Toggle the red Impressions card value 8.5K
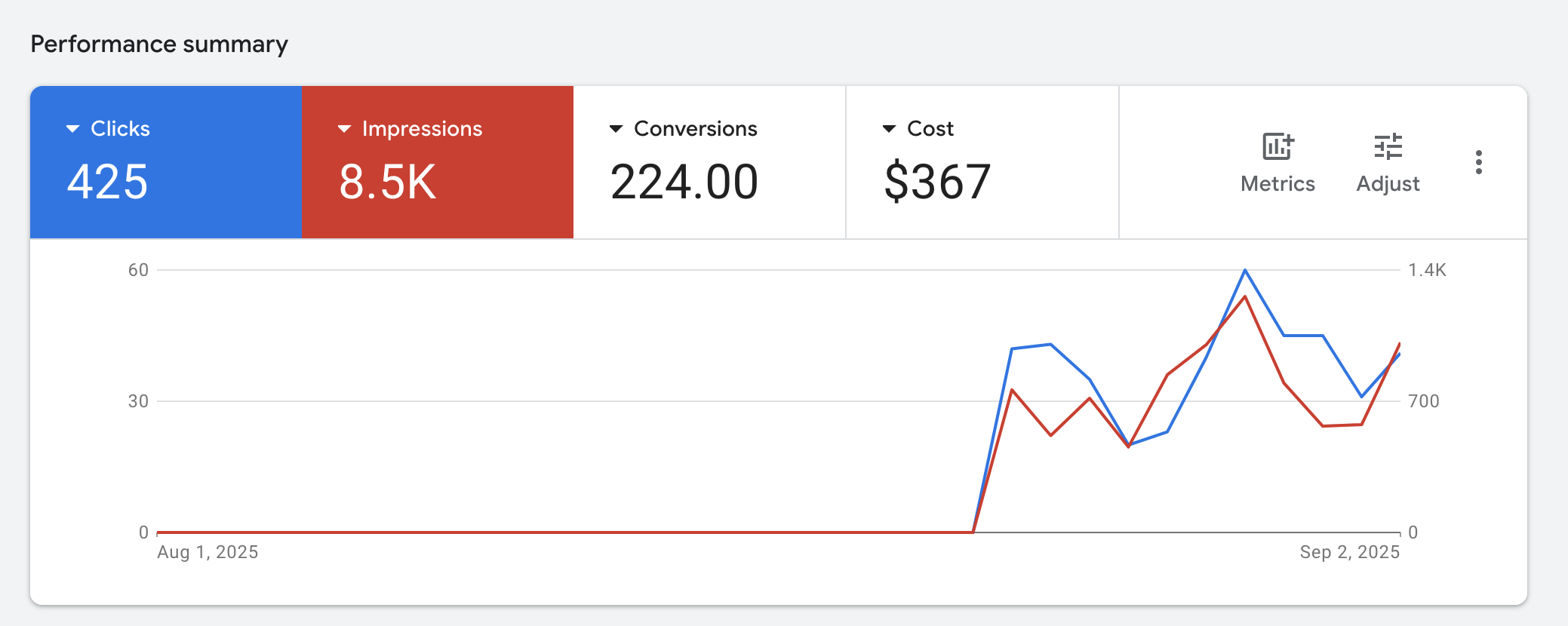The image size is (1568, 626). [x=387, y=182]
